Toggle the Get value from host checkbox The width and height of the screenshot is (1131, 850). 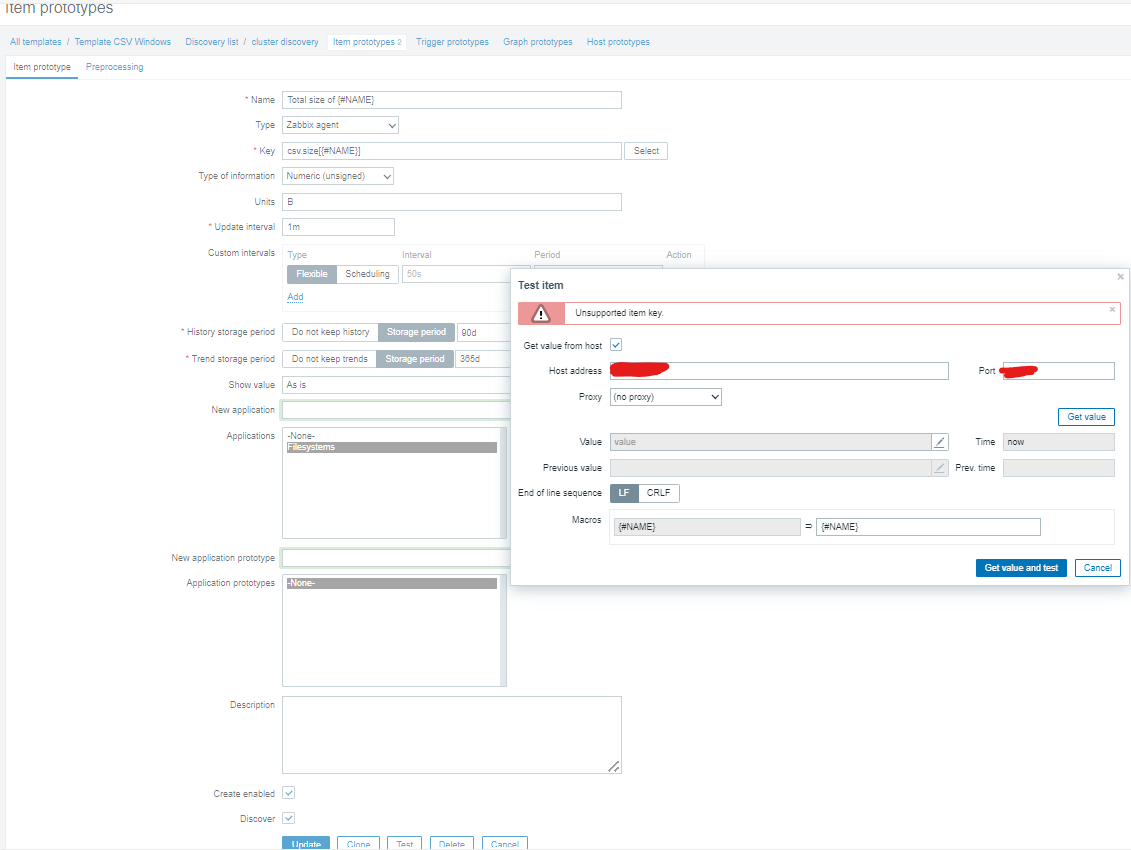coord(616,345)
